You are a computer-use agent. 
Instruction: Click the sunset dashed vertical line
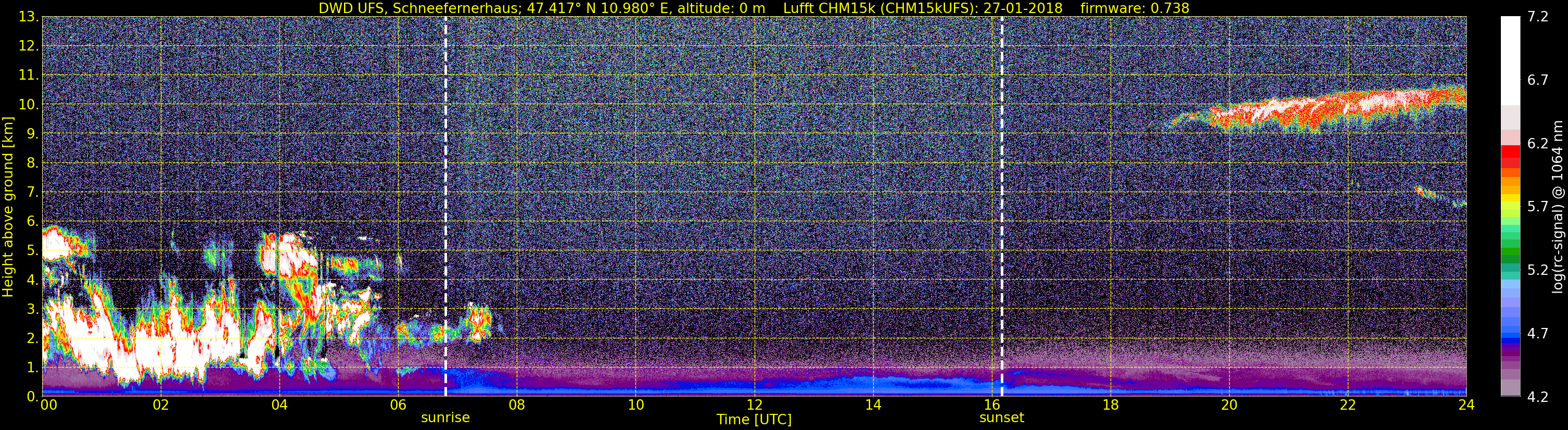click(1001, 207)
